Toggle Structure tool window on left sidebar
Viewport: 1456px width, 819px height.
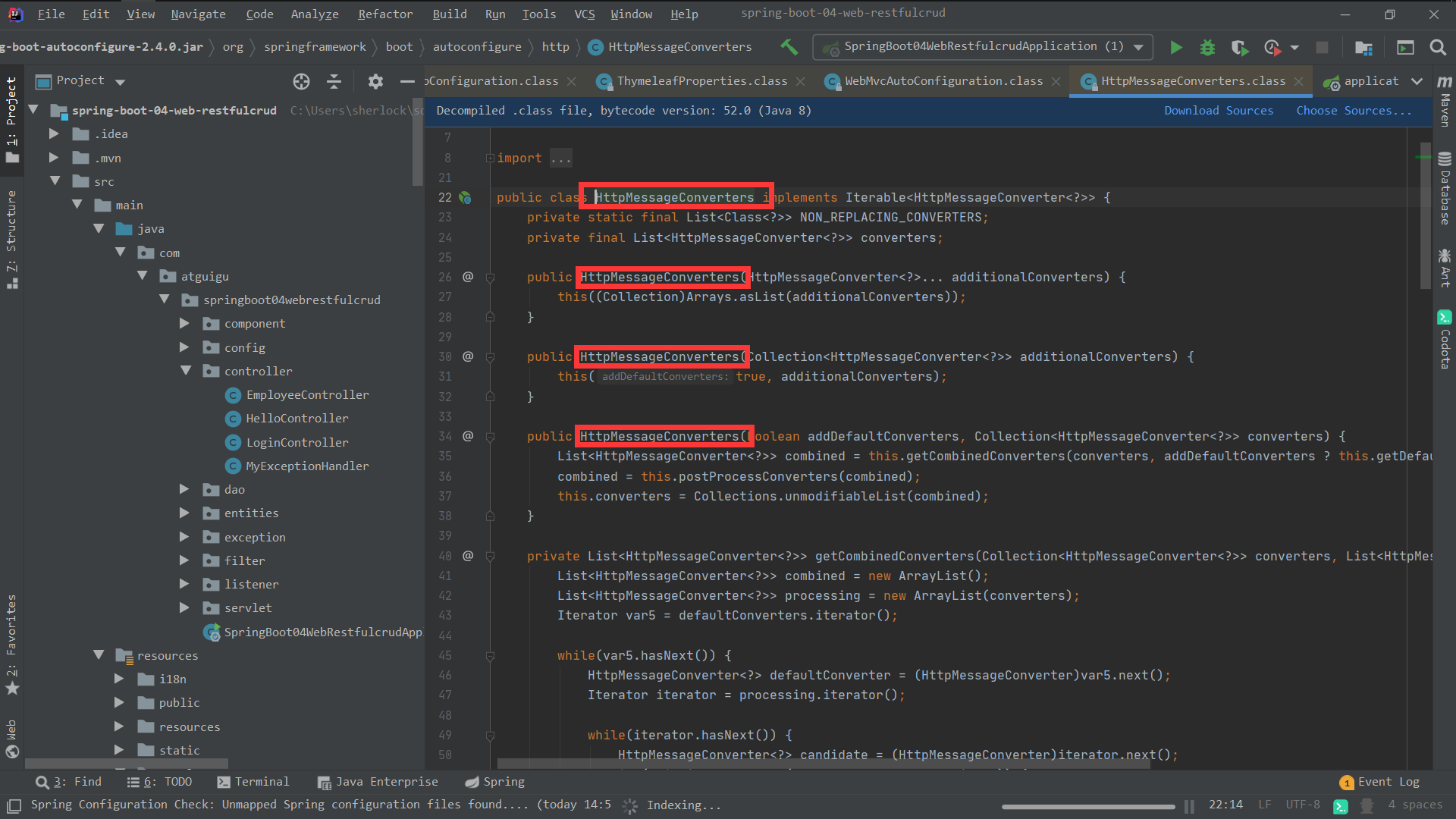(x=11, y=235)
